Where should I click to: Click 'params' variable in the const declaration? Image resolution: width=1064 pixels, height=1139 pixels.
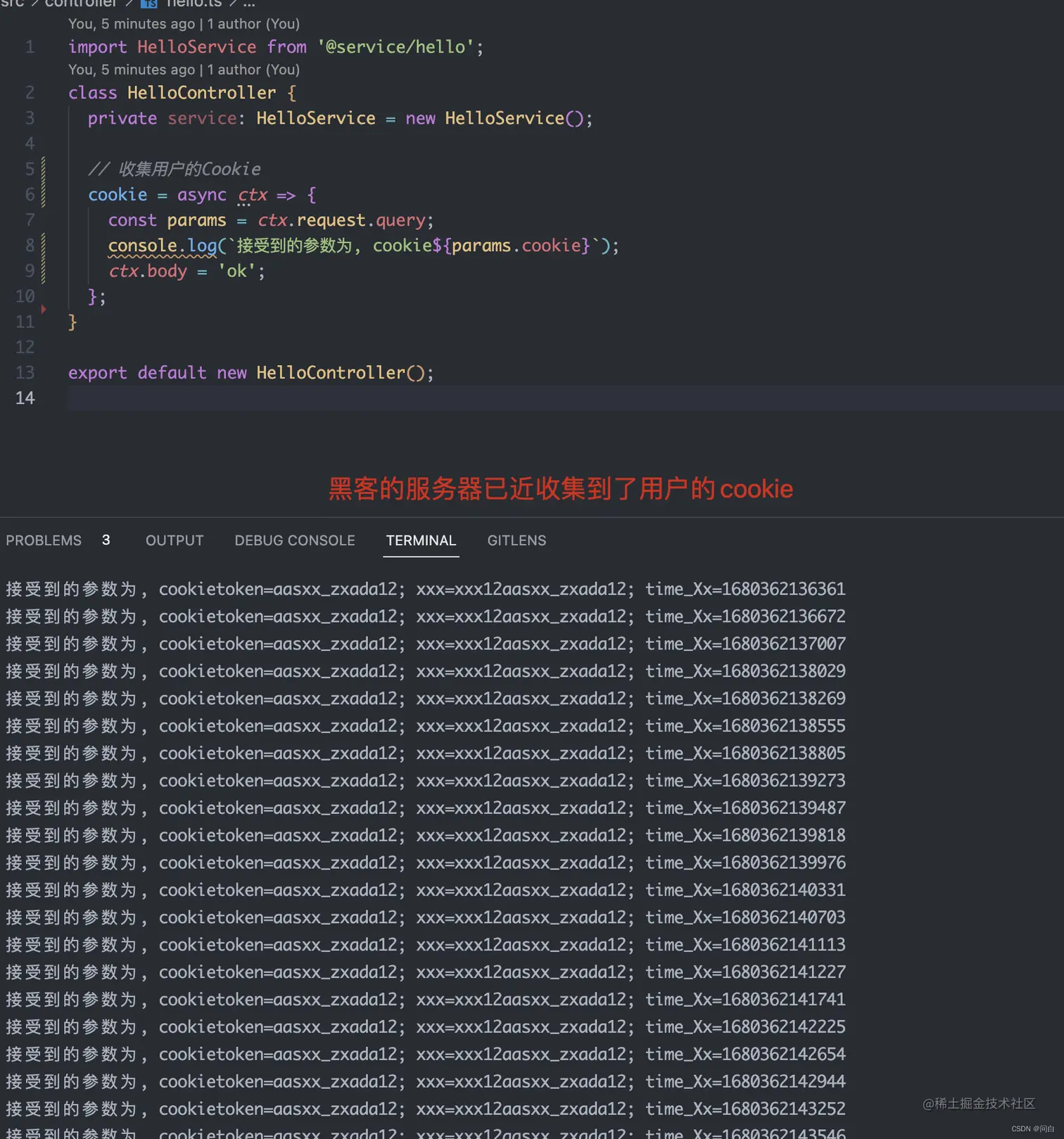coord(196,220)
